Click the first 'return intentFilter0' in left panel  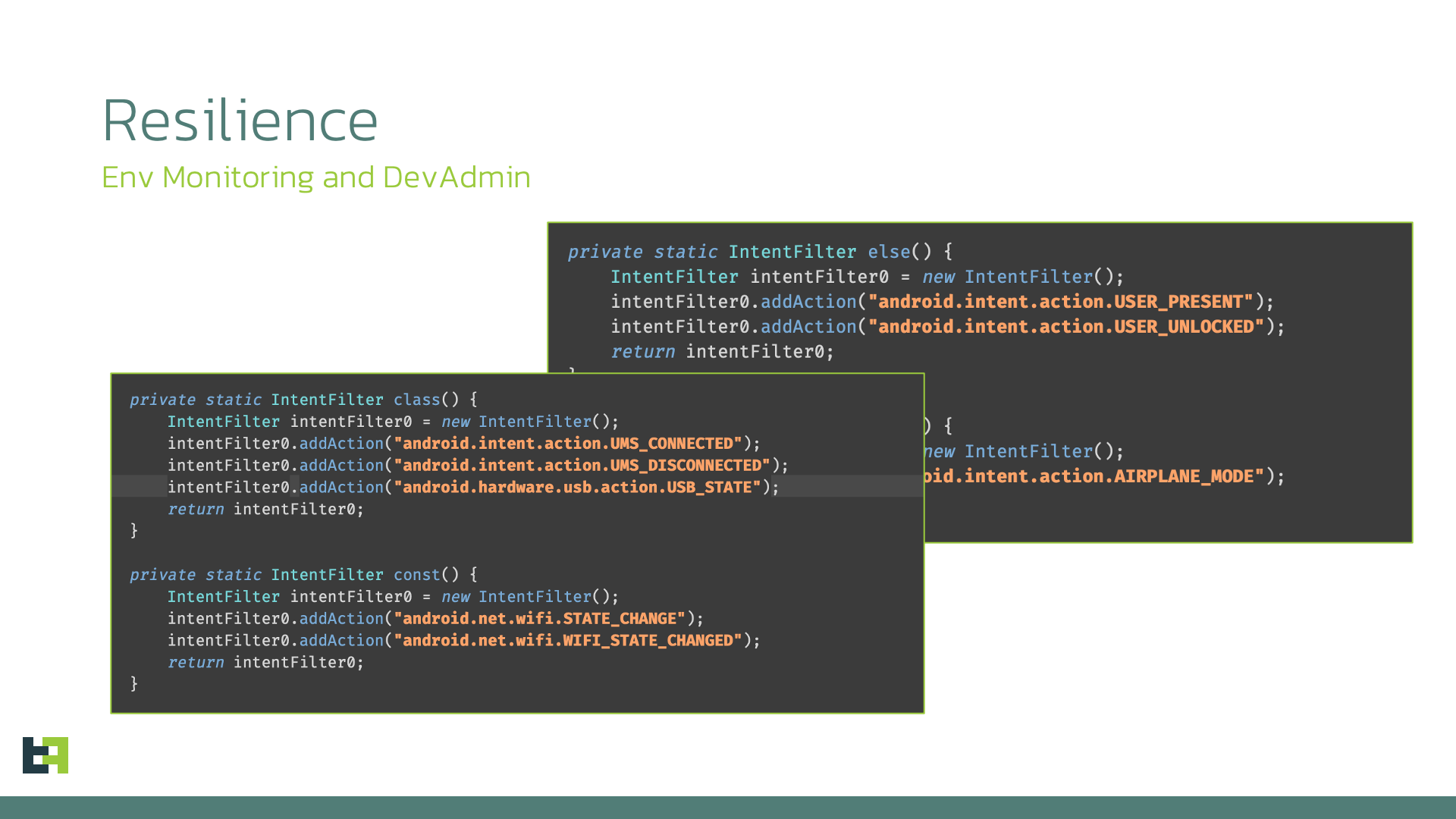(x=265, y=510)
